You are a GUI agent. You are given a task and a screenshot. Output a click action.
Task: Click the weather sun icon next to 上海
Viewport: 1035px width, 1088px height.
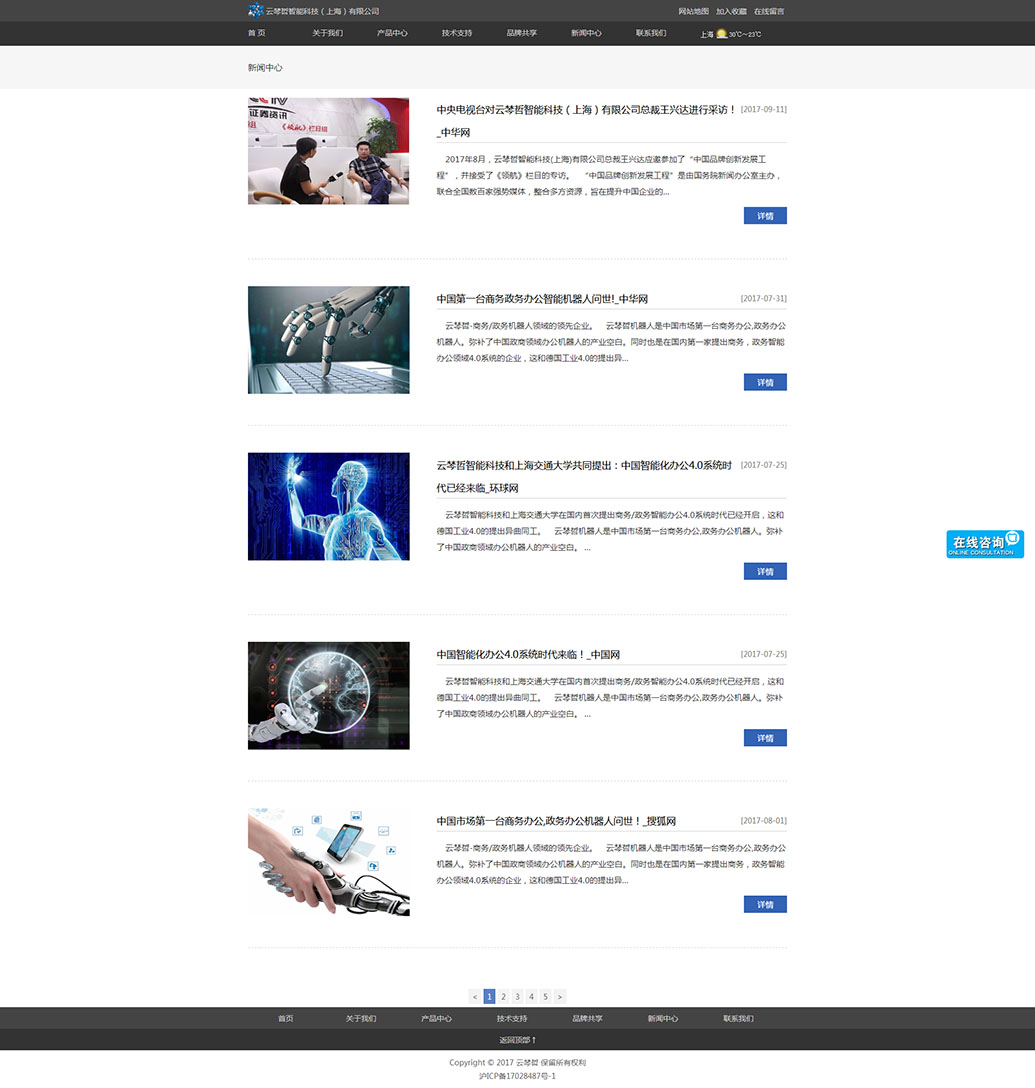click(721, 34)
